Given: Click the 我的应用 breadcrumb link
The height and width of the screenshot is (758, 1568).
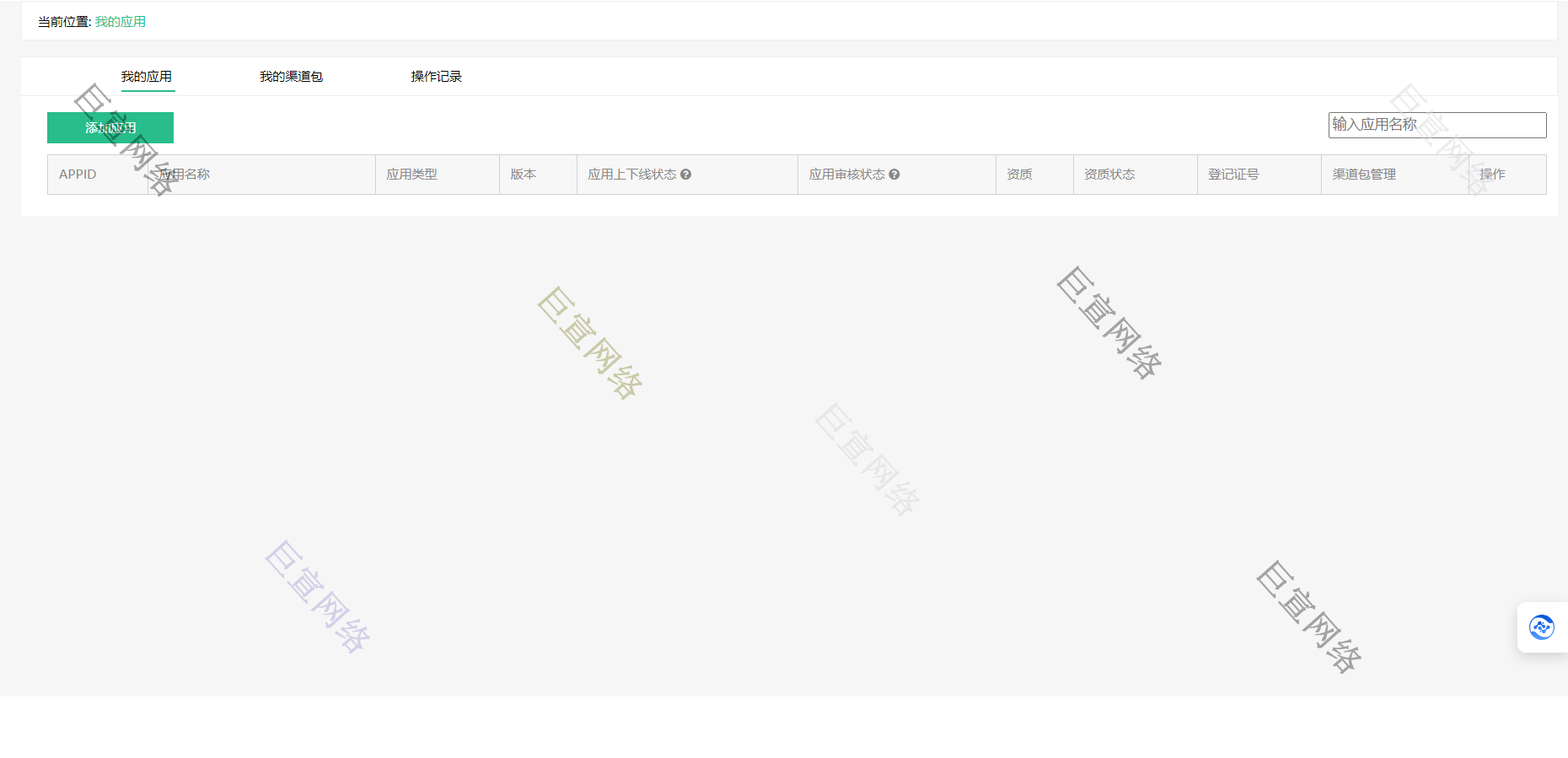Looking at the screenshot, I should (x=121, y=22).
